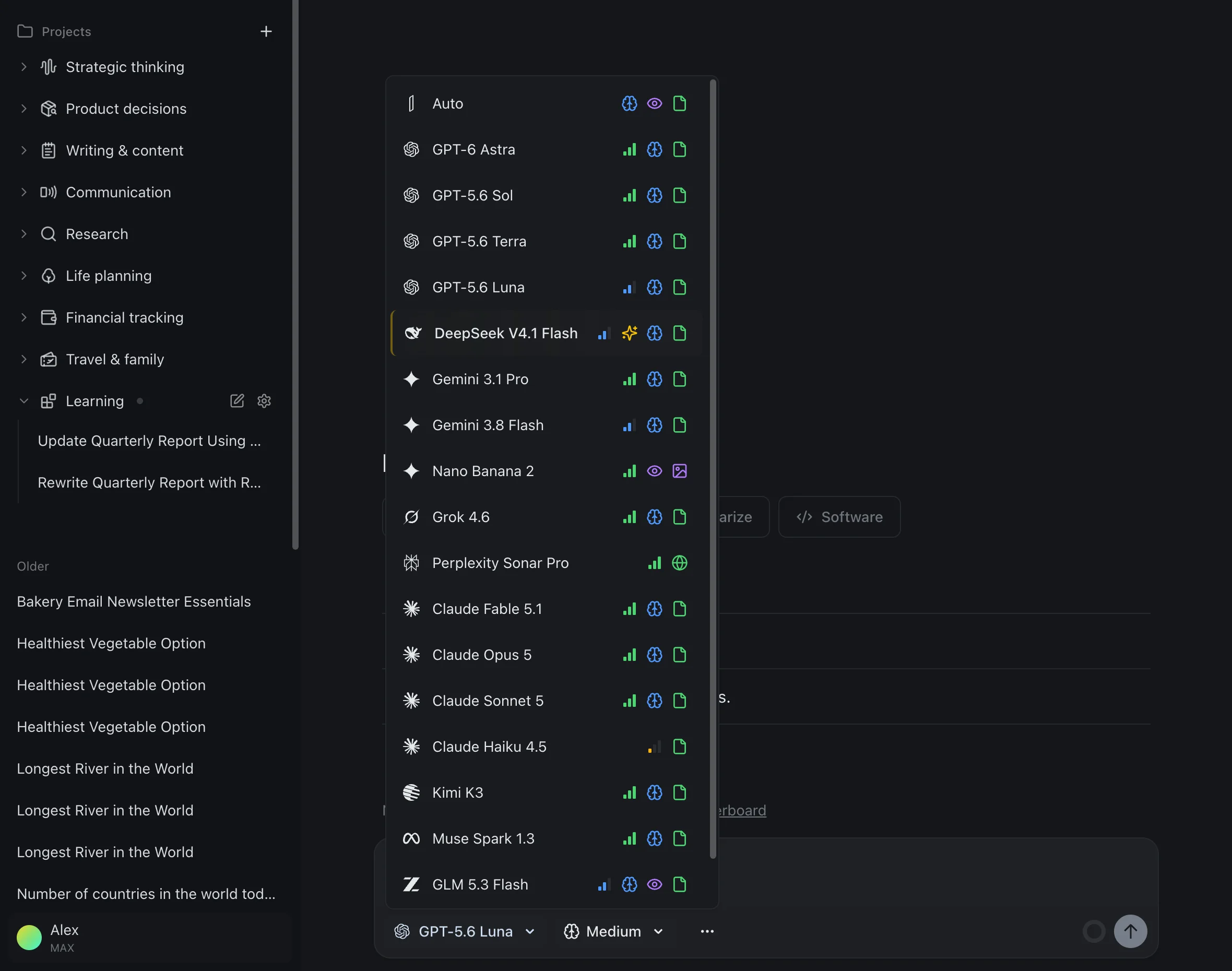Start a new chat in Learning project
Screen dimensions: 1232x971
tap(237, 401)
